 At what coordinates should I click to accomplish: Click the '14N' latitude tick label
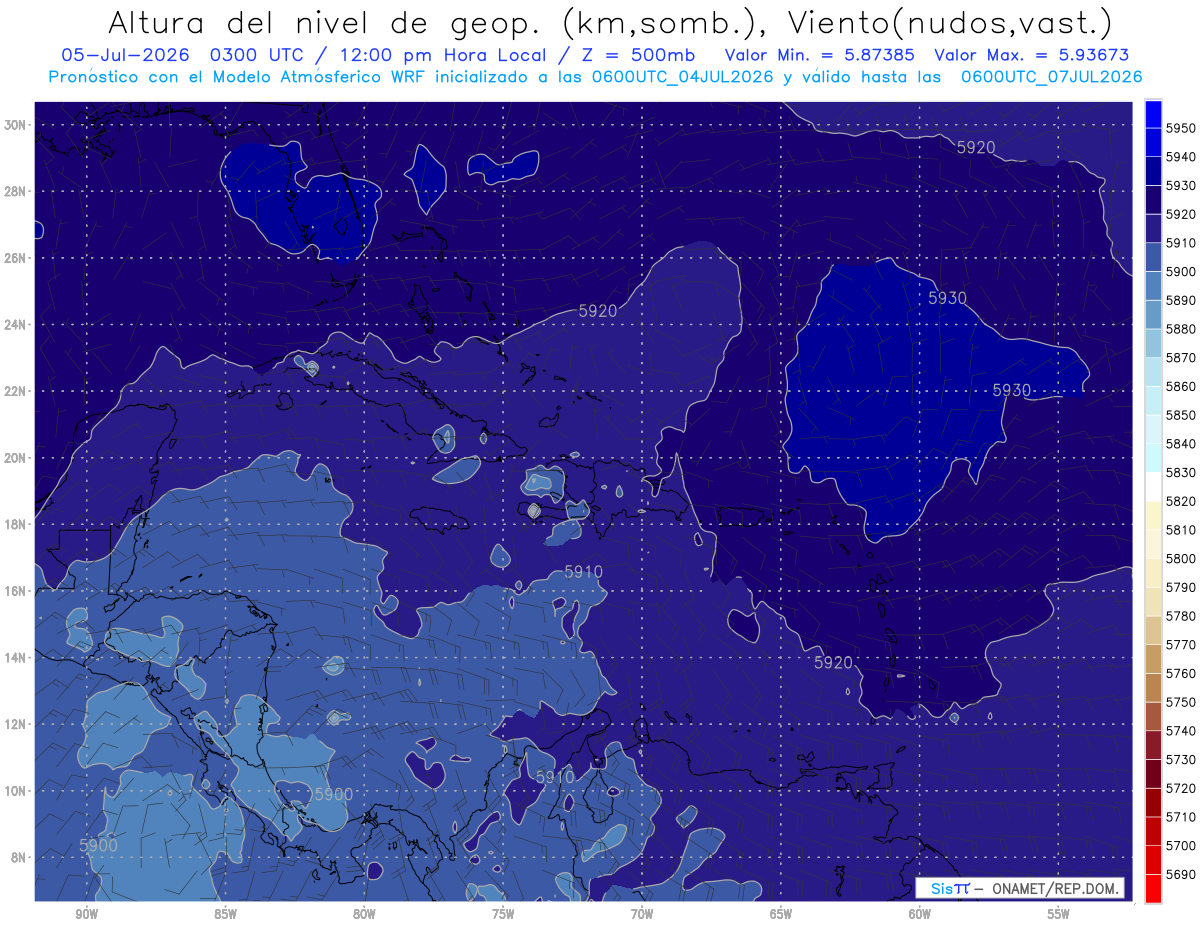click(x=15, y=657)
